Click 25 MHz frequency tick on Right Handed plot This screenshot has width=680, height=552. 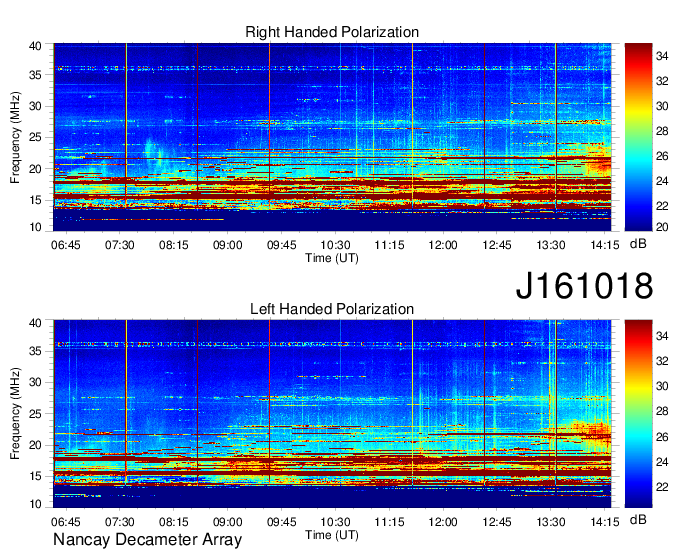point(35,137)
